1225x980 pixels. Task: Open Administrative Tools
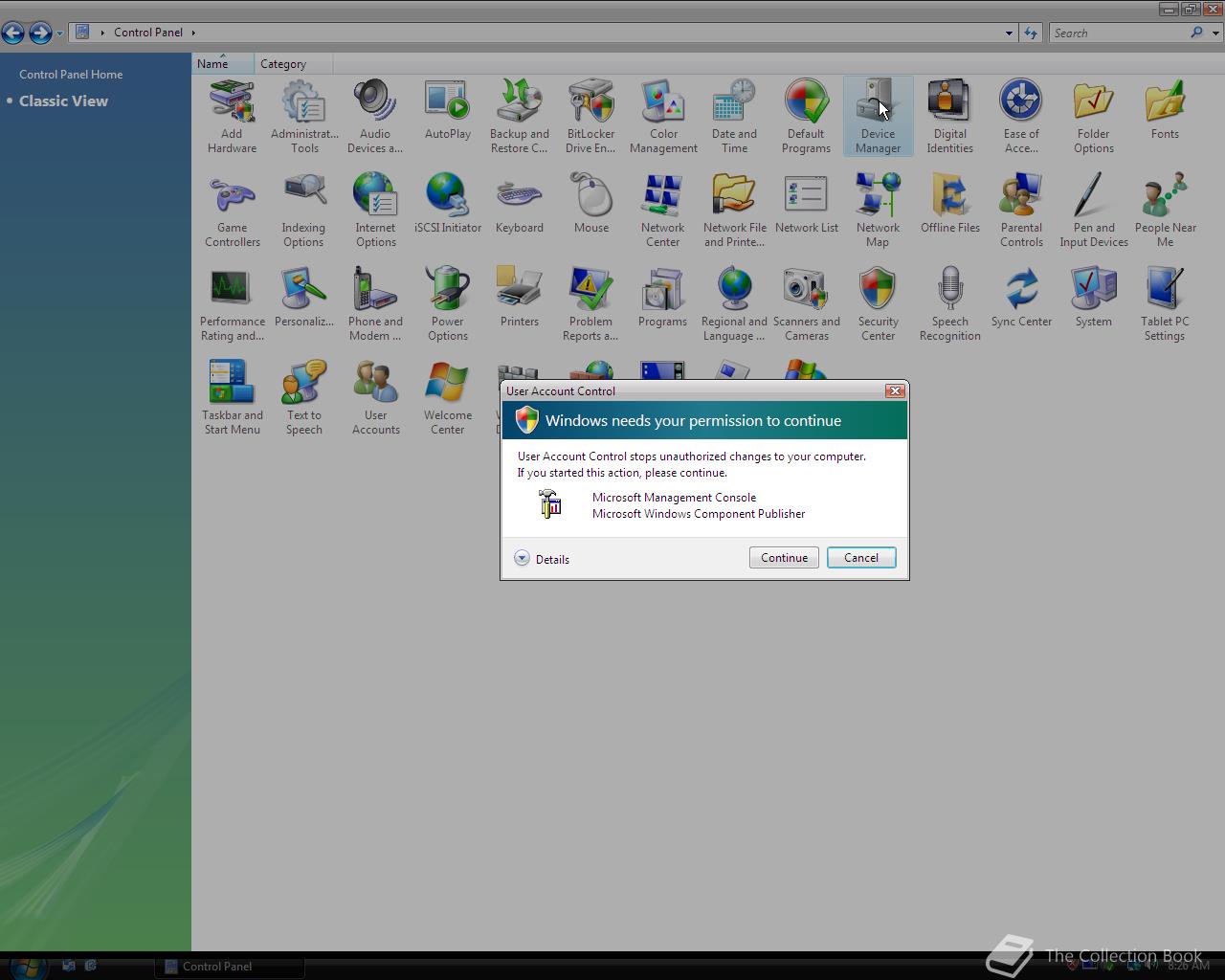[304, 116]
